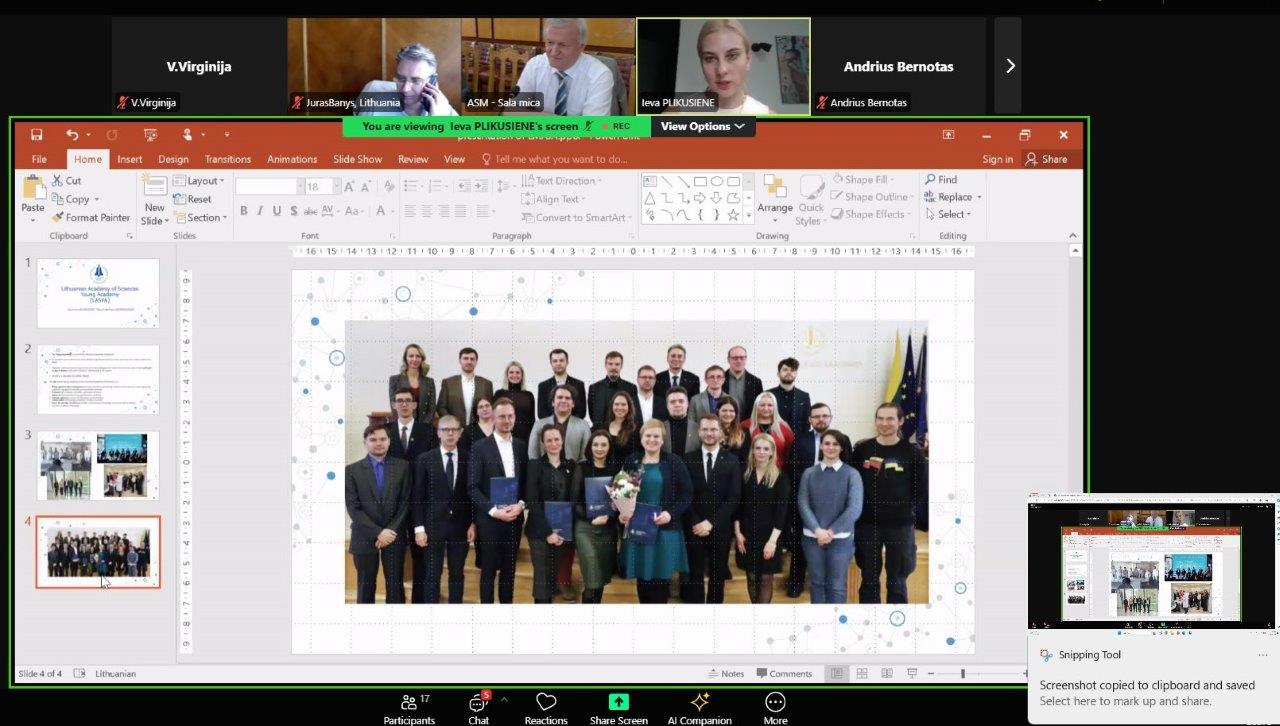Switch to the Design tab
This screenshot has height=726, width=1280.
(x=173, y=159)
